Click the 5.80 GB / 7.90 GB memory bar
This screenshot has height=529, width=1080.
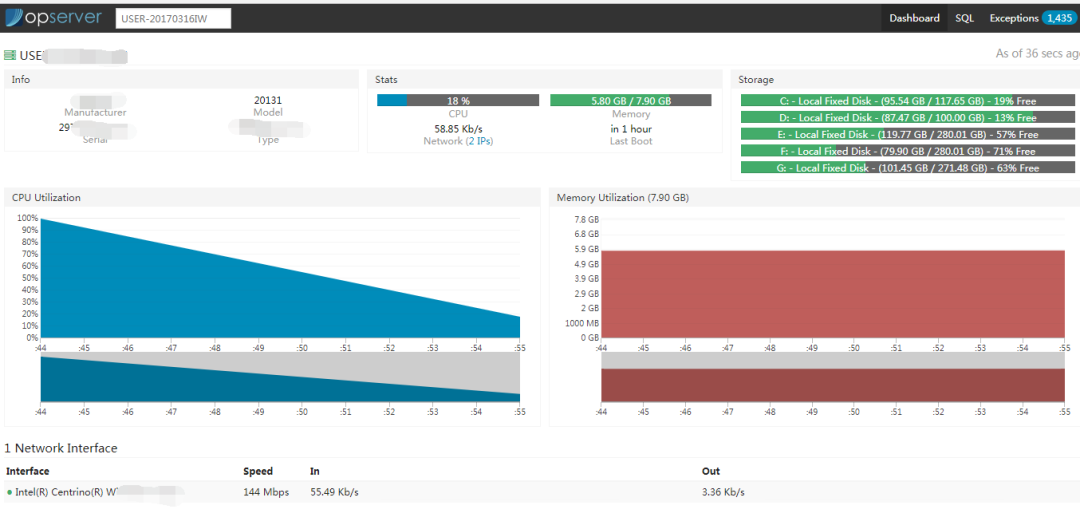(630, 101)
